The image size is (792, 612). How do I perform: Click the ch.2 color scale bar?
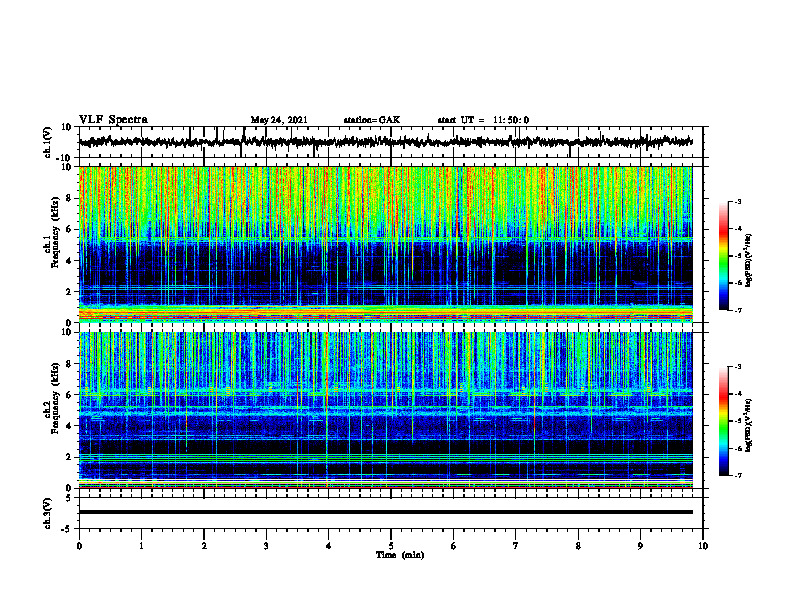pos(723,421)
